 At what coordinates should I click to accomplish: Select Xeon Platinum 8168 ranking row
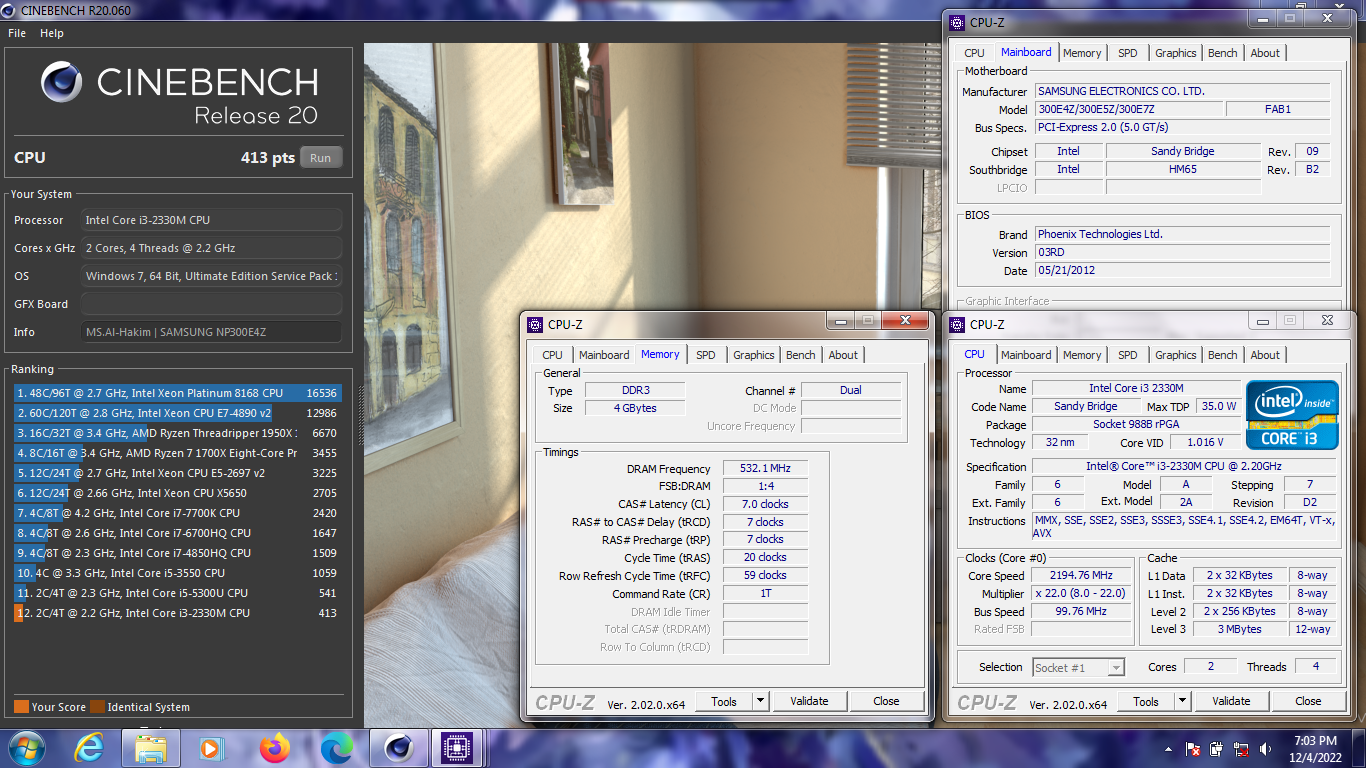coord(177,393)
